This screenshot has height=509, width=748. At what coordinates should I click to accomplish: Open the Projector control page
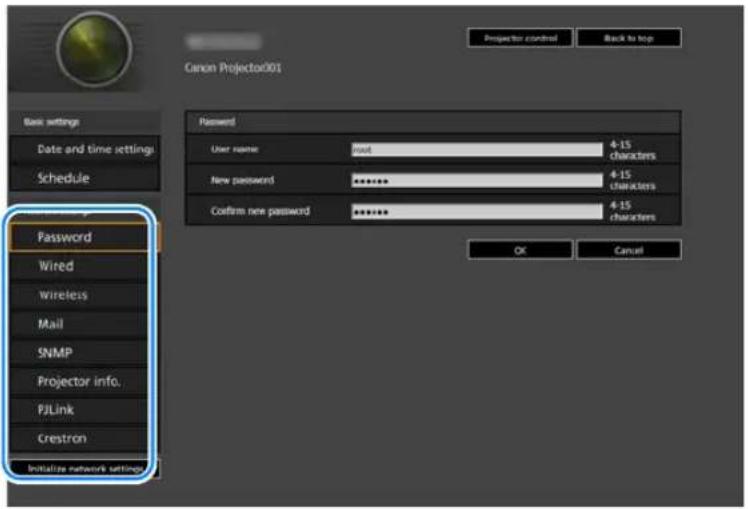[x=520, y=38]
